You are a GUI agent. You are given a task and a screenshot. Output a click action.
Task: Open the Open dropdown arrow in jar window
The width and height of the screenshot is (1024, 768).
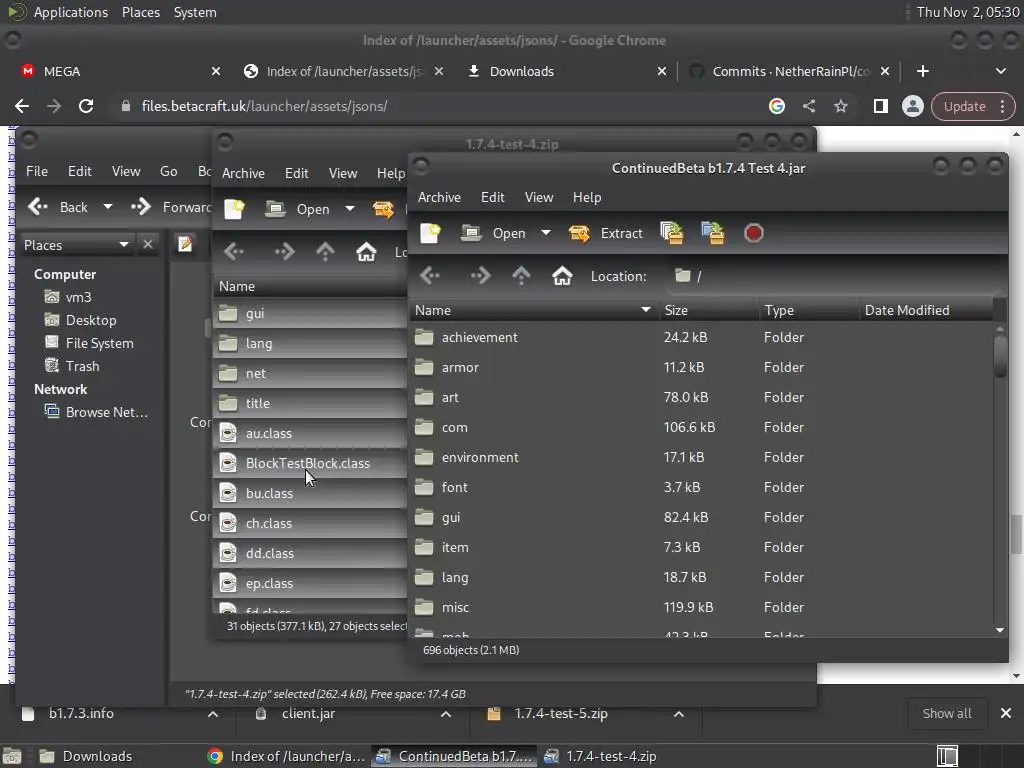(x=546, y=233)
